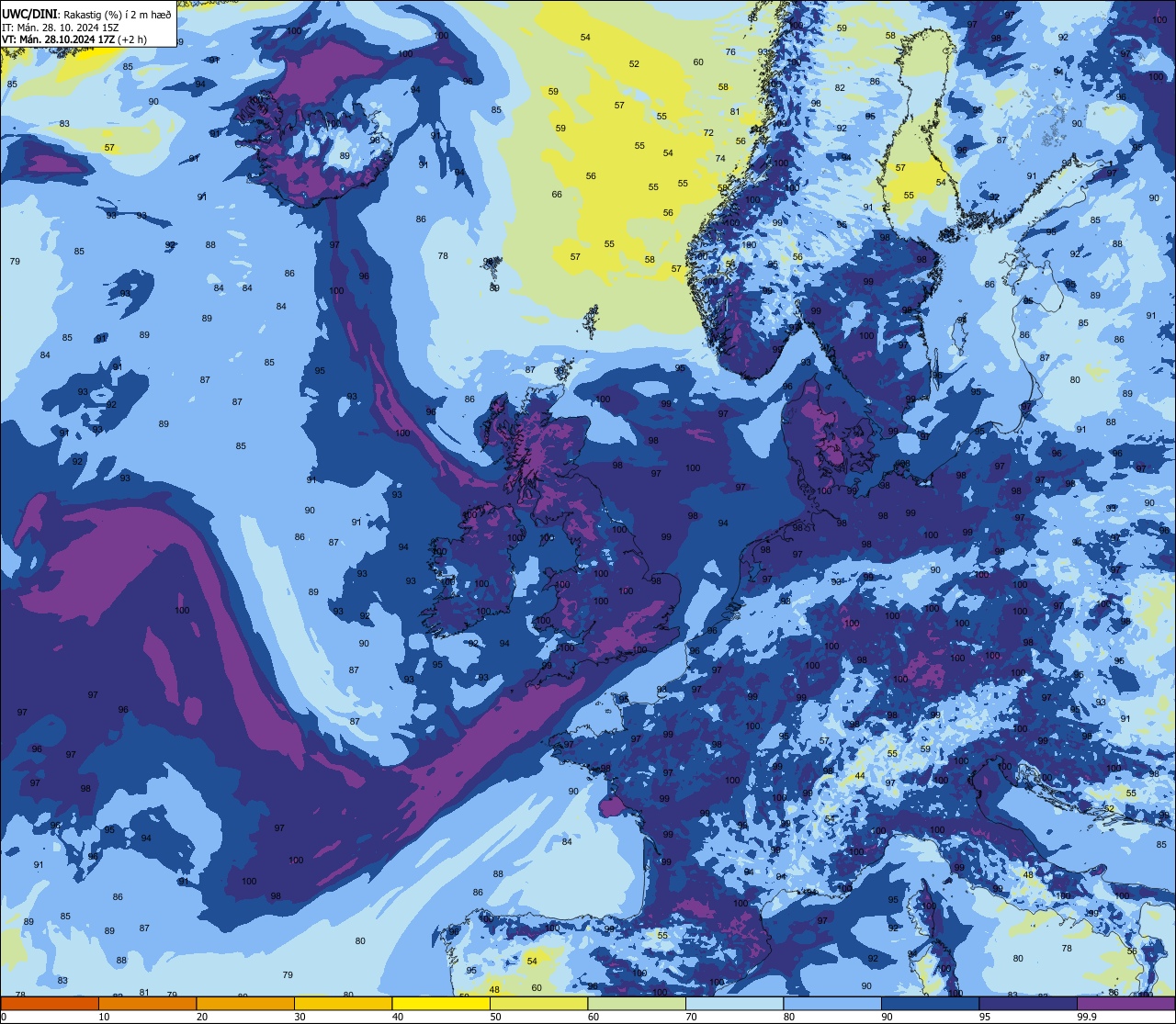Click the amber 20–30 legend segment

coord(245,1003)
